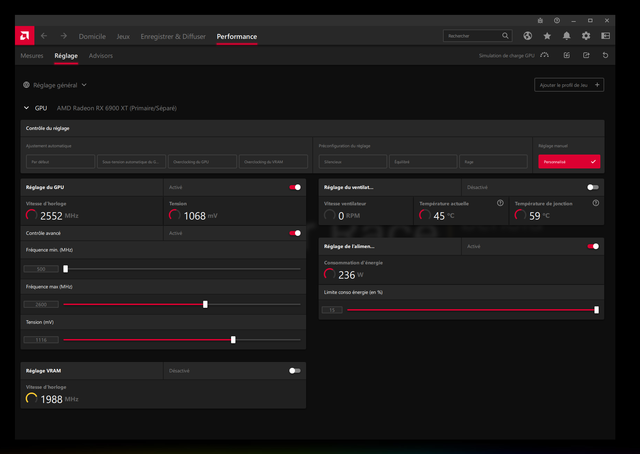Click the back navigation arrow
The width and height of the screenshot is (640, 454).
point(44,36)
